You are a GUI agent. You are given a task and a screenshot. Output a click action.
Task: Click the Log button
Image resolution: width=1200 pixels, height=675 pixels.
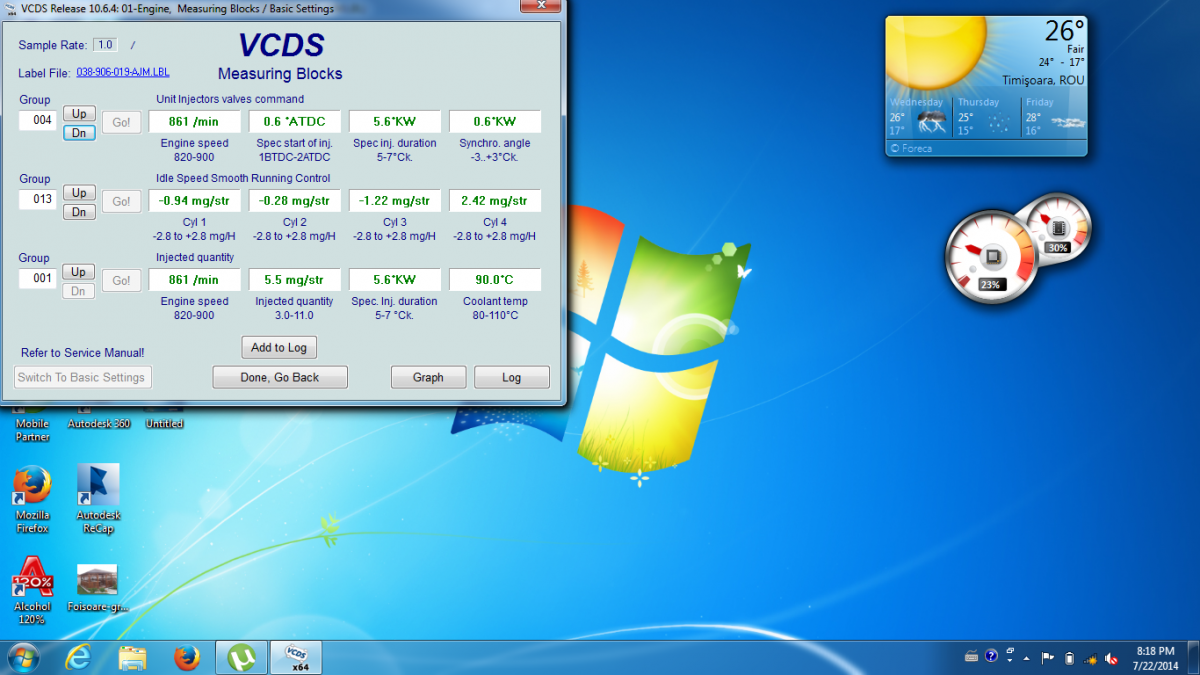pos(512,377)
